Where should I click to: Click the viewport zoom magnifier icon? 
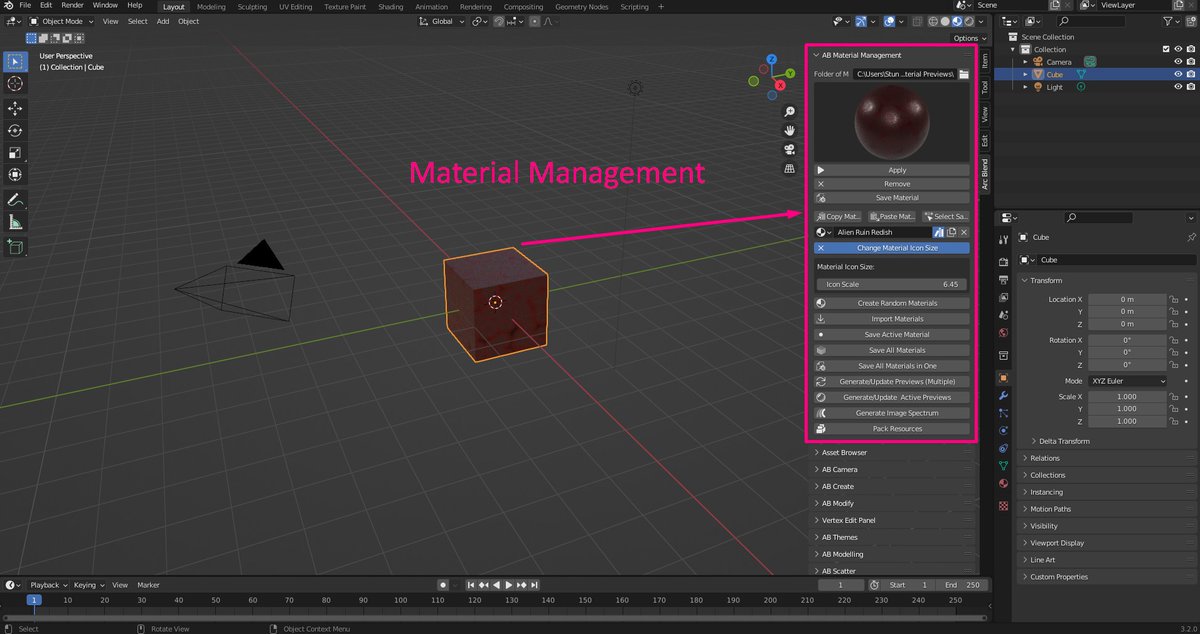click(789, 112)
